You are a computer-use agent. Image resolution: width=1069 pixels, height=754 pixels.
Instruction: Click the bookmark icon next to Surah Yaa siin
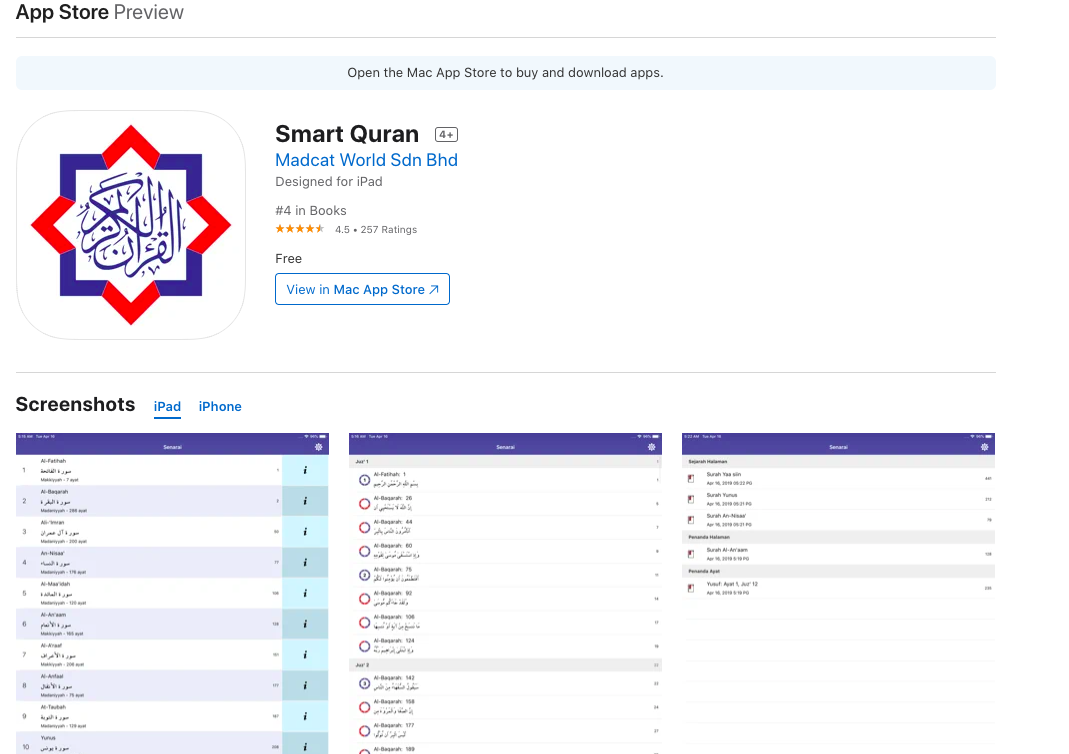point(691,478)
